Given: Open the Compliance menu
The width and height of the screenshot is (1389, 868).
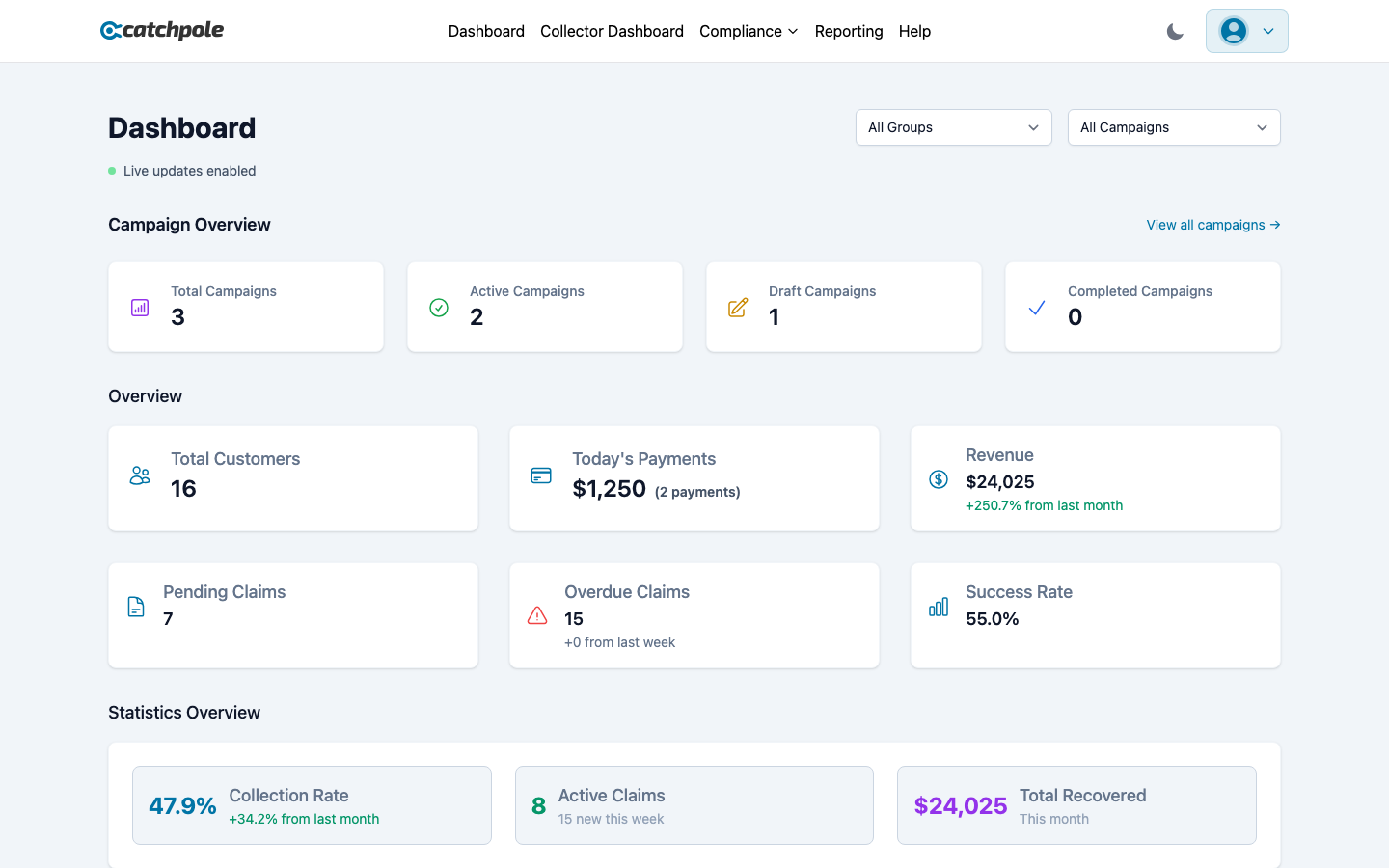Looking at the screenshot, I should (749, 31).
